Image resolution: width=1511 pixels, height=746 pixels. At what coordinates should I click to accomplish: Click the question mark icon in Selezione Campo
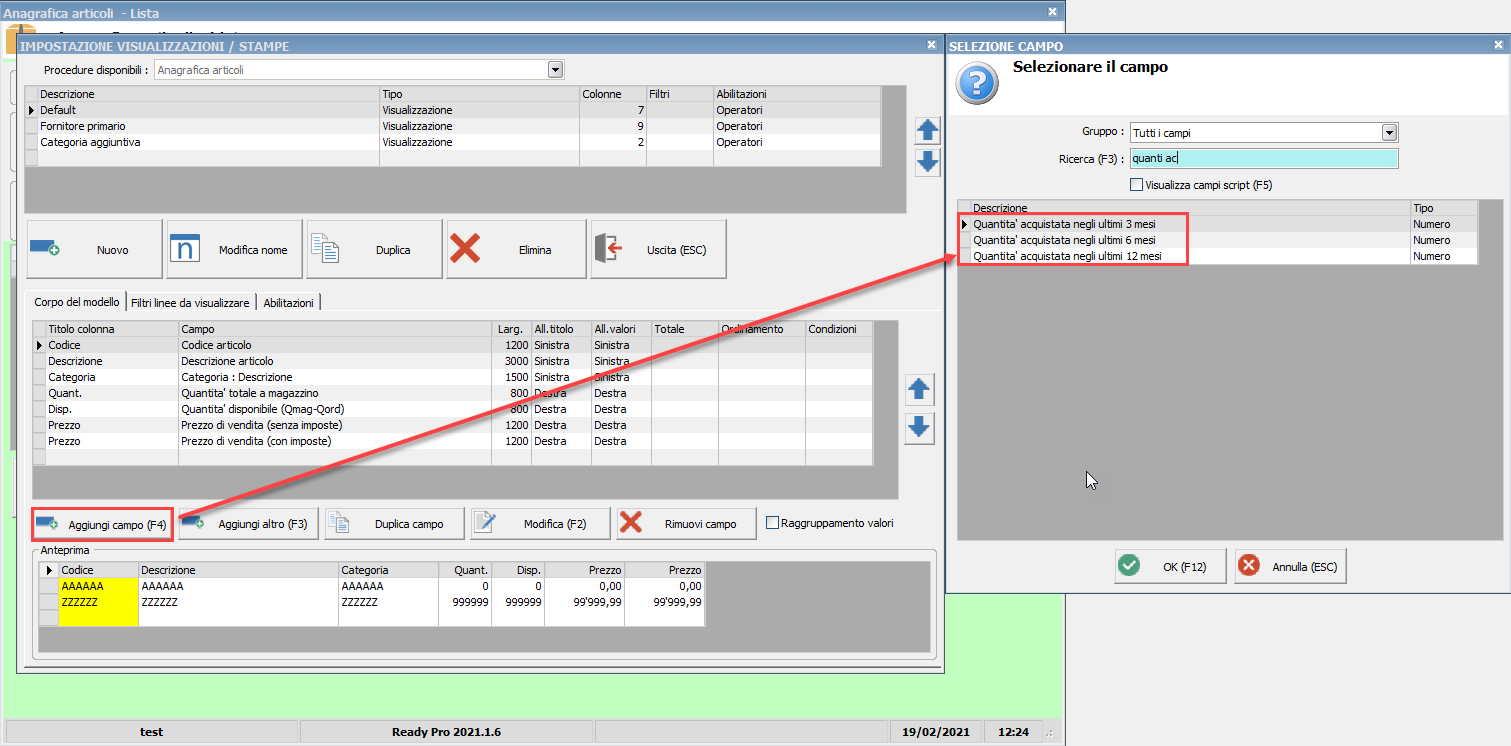point(977,83)
